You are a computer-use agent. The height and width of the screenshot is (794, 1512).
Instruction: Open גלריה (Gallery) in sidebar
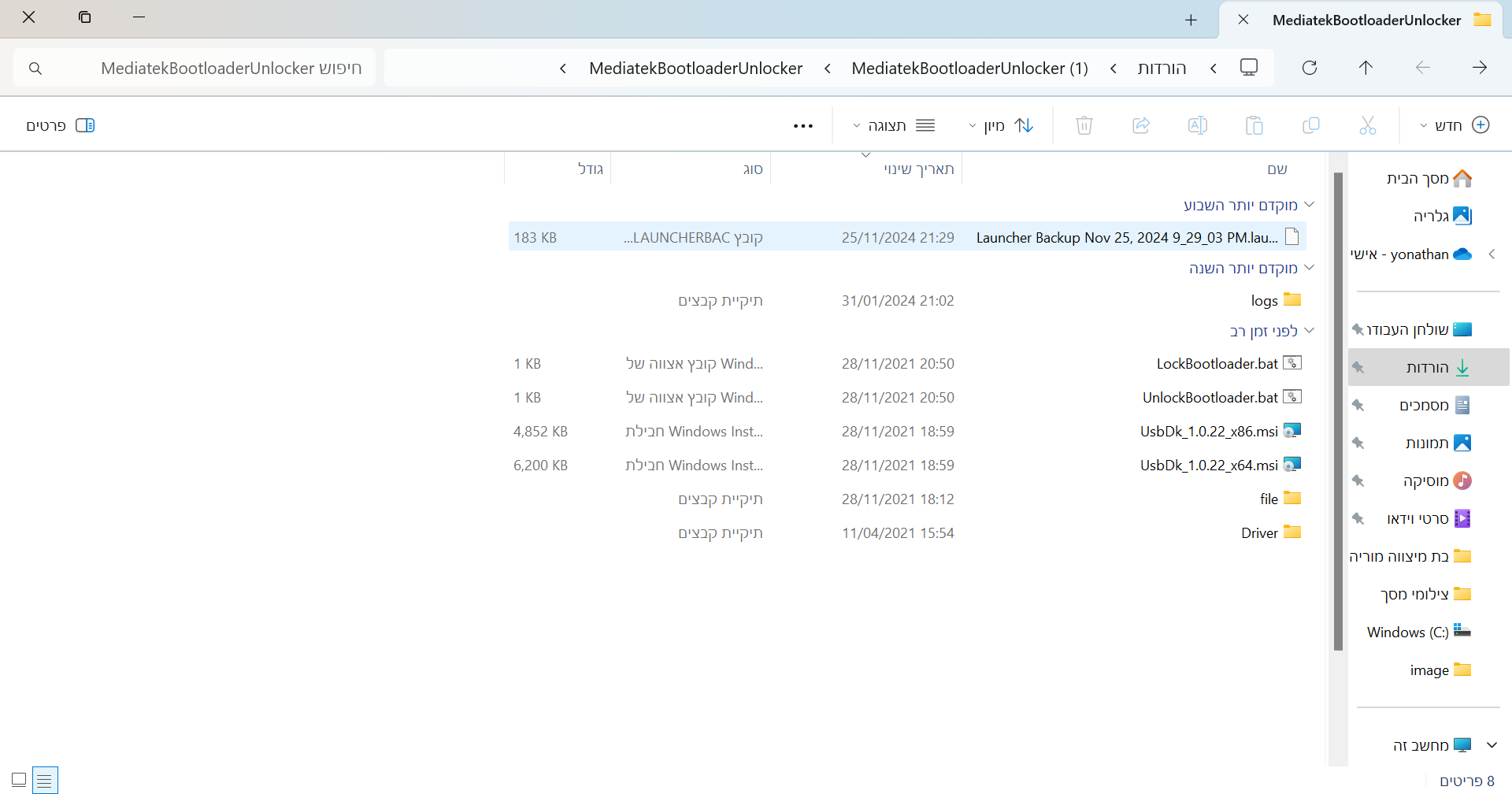click(1441, 216)
